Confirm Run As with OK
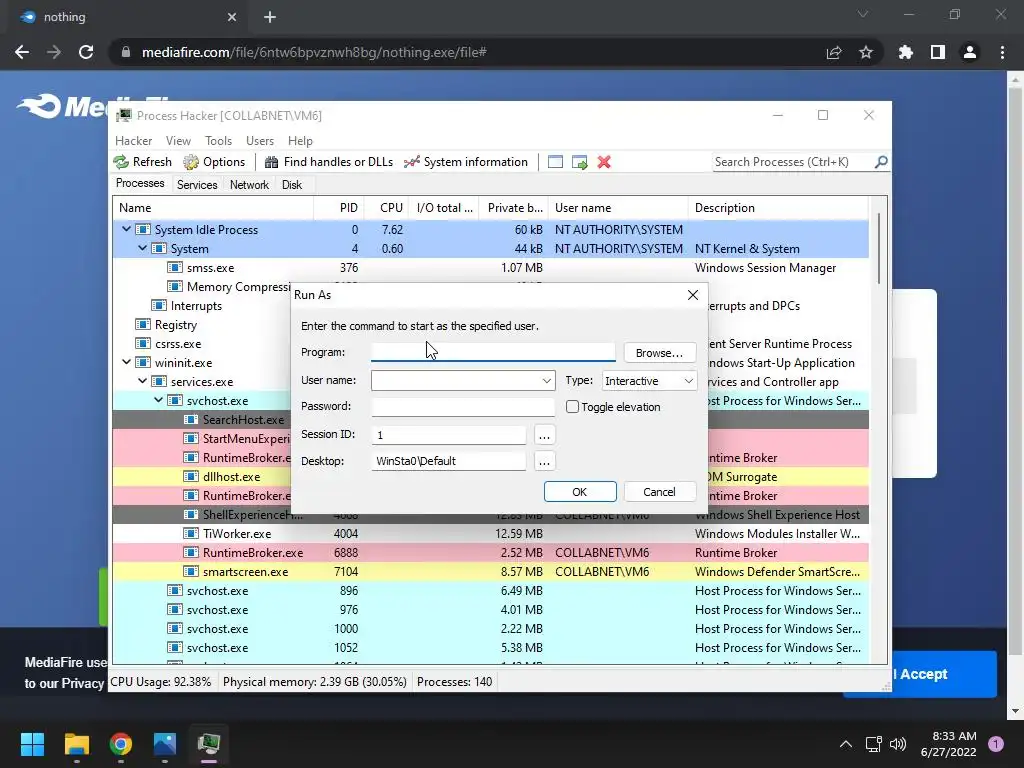Viewport: 1024px width, 768px height. [580, 492]
